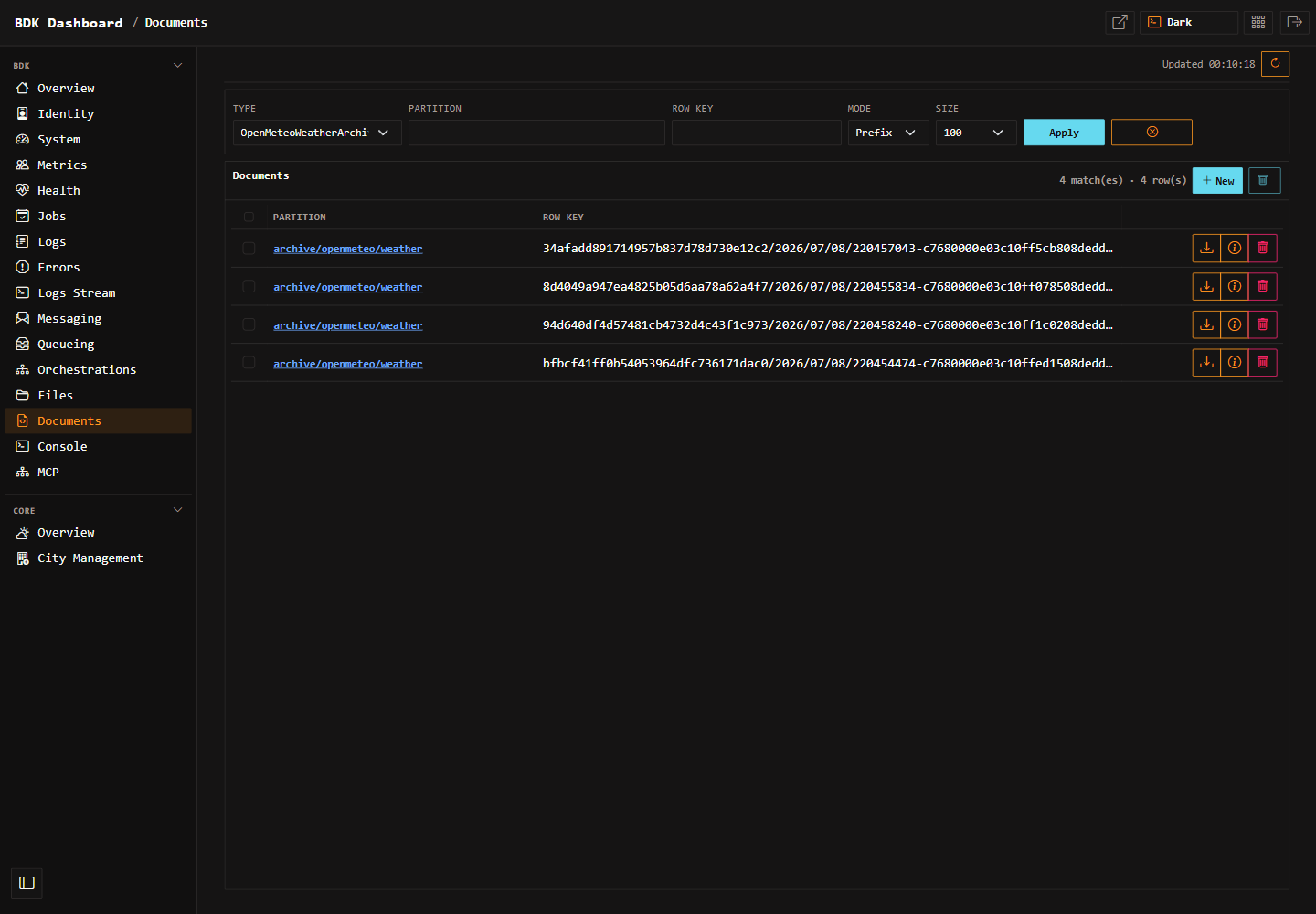Open Console in the sidebar
The height and width of the screenshot is (914, 1316).
click(99, 446)
